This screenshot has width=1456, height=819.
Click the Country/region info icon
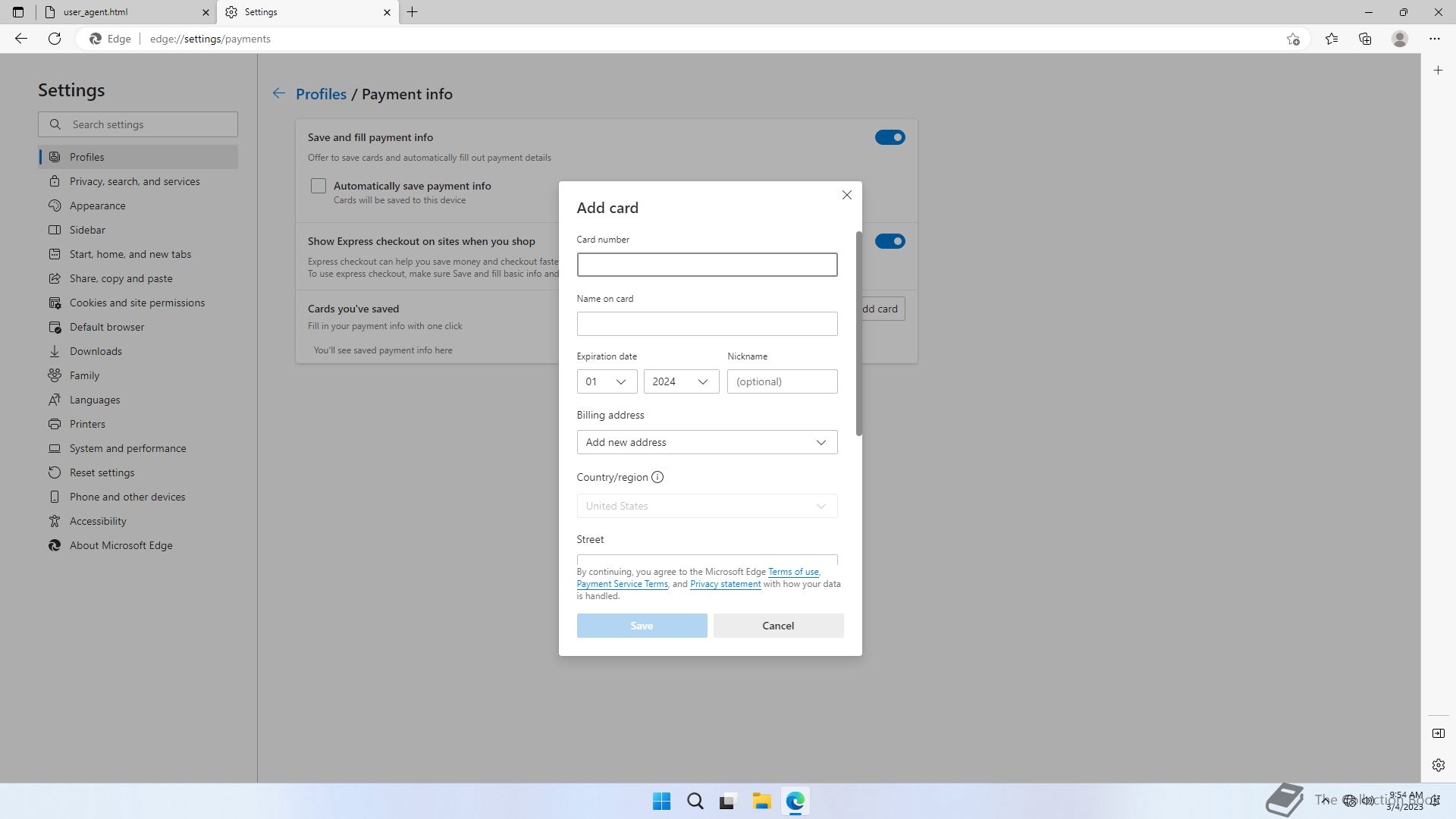657,477
